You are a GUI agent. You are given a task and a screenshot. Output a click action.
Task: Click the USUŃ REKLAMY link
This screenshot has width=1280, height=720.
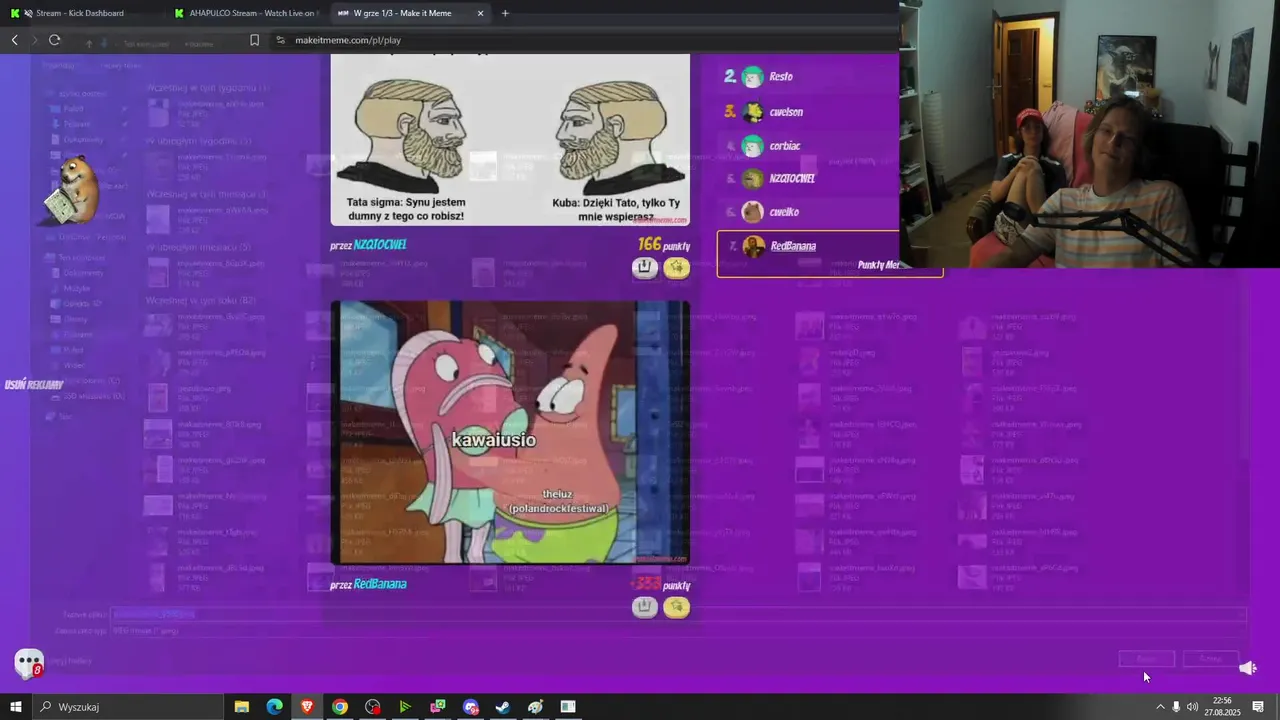click(34, 385)
